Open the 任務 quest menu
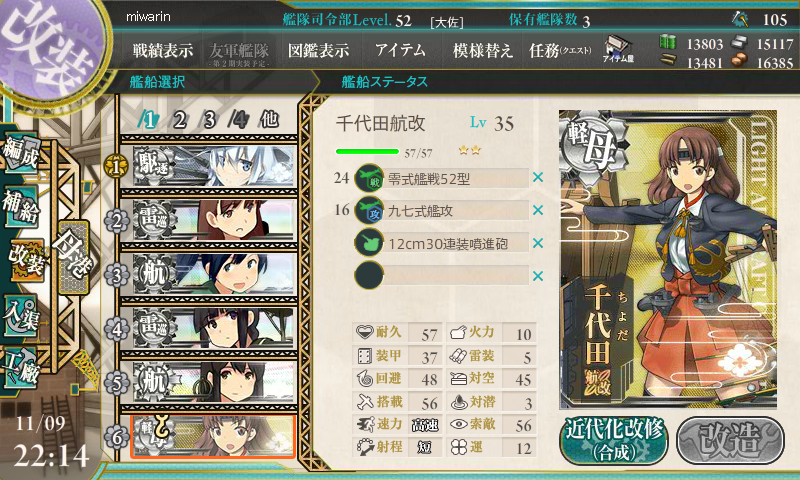 point(560,50)
